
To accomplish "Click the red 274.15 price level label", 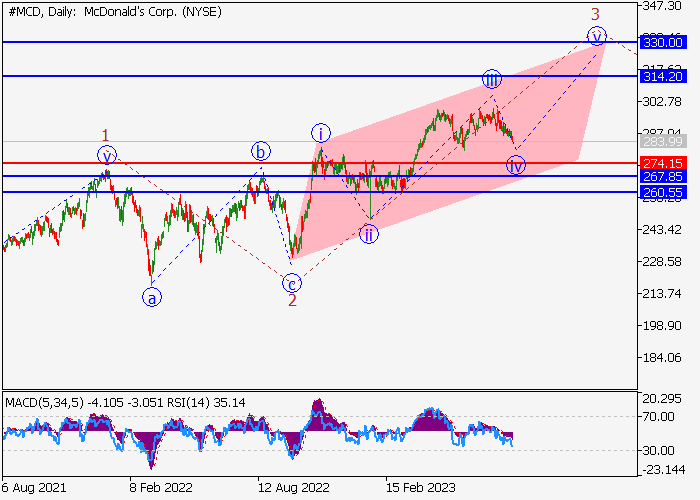I will coord(662,163).
